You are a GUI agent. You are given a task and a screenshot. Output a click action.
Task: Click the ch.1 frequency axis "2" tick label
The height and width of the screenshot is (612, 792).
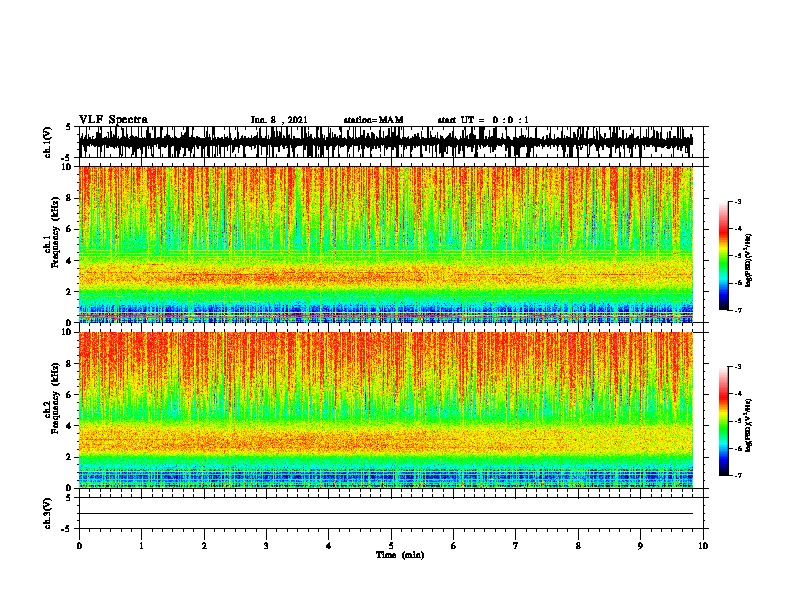pos(70,292)
